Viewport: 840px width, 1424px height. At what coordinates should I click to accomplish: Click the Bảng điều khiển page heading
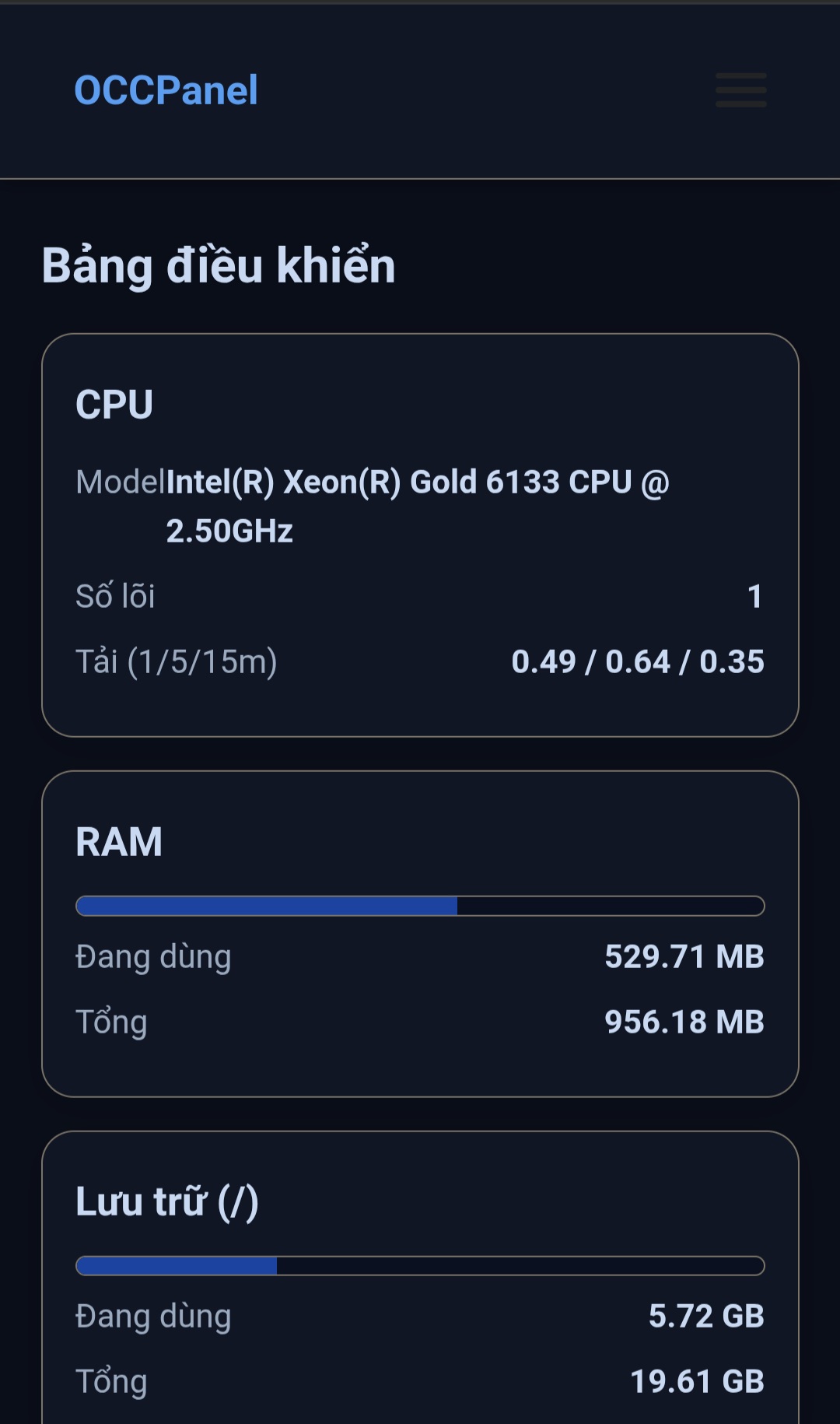[219, 265]
